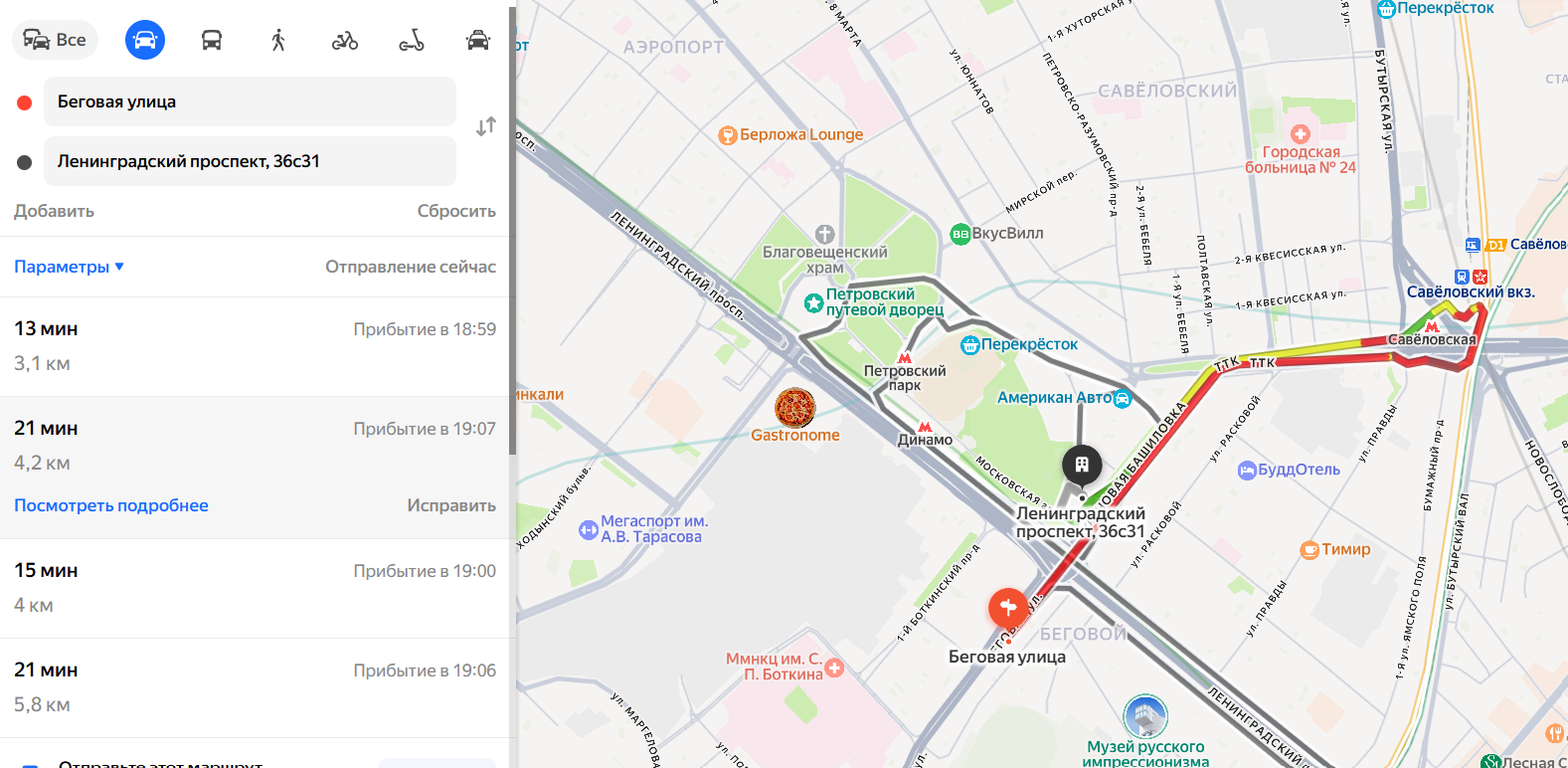1568x768 pixels.
Task: Click Исправить for the selected route
Action: coord(451,505)
